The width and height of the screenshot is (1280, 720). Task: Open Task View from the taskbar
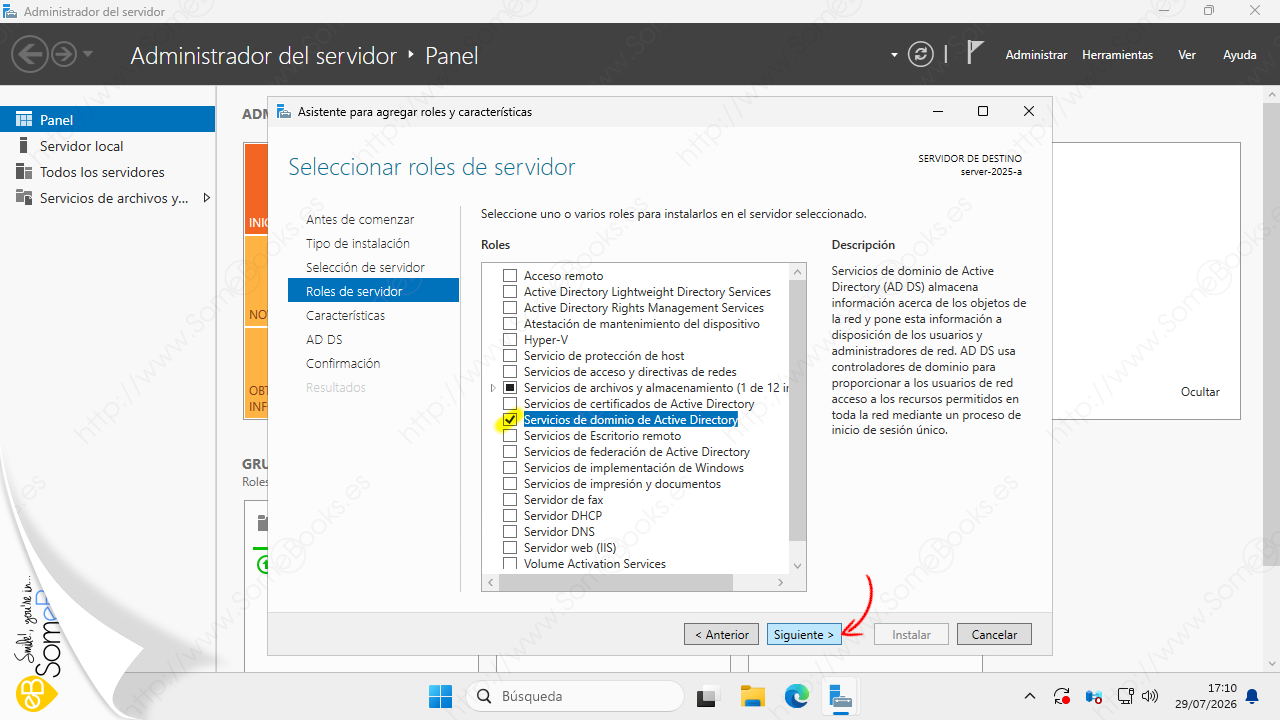708,696
